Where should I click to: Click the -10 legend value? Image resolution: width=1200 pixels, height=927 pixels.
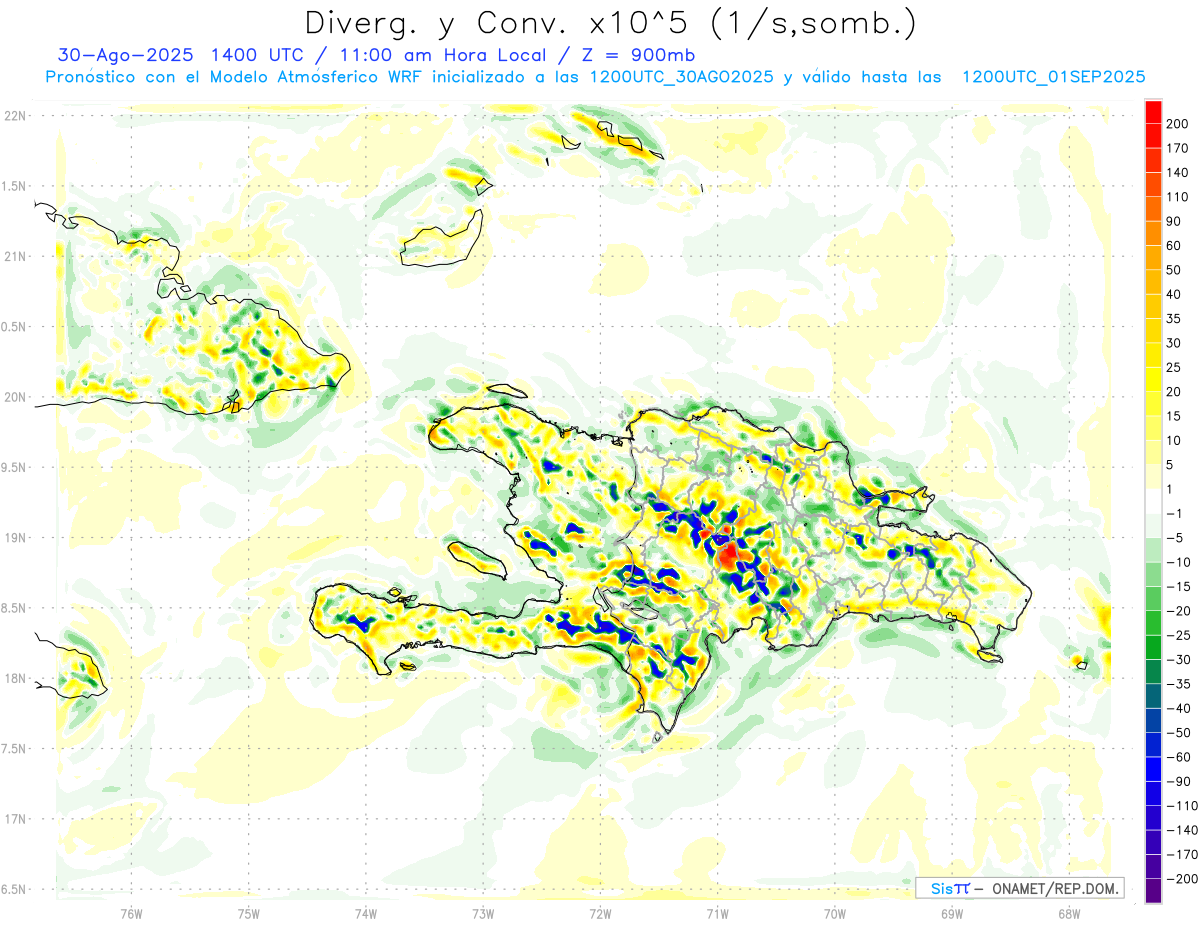pyautogui.click(x=1178, y=562)
